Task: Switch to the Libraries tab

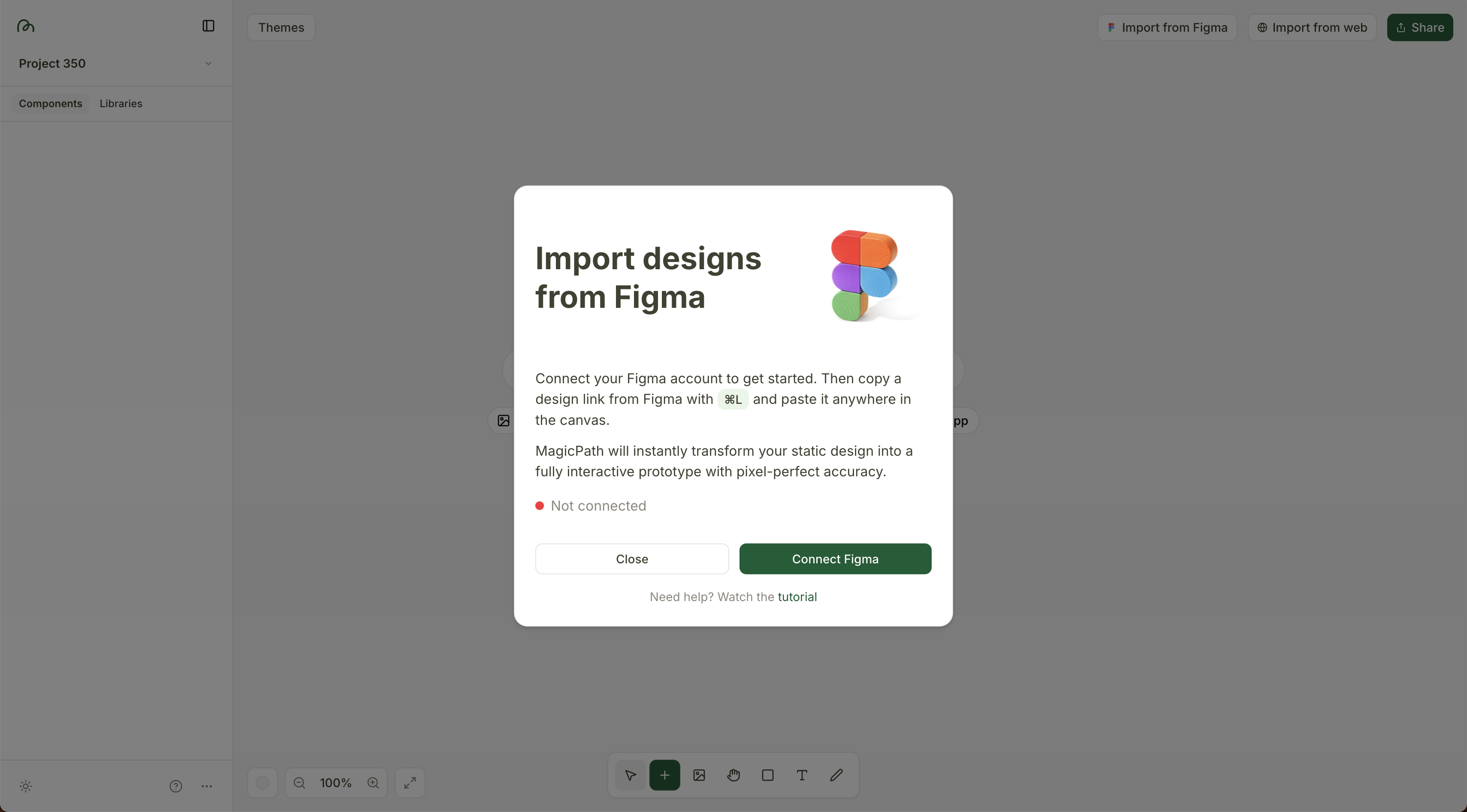Action: click(121, 103)
